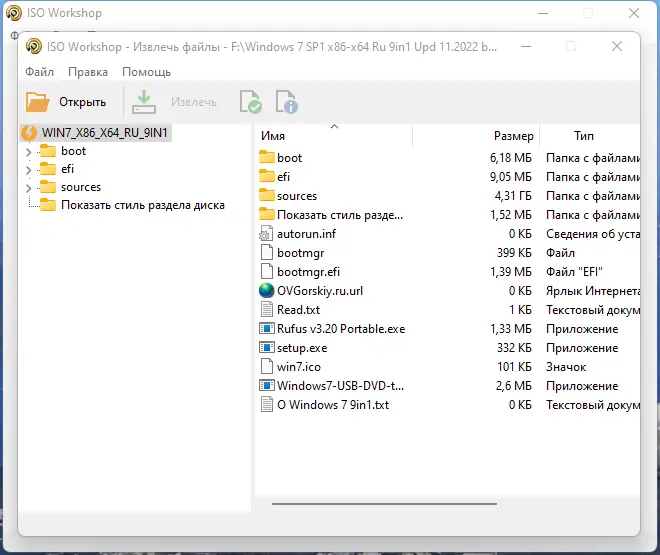This screenshot has width=660, height=555.
Task: Click the Значок type cell of win7.ico
Action: pos(566,367)
